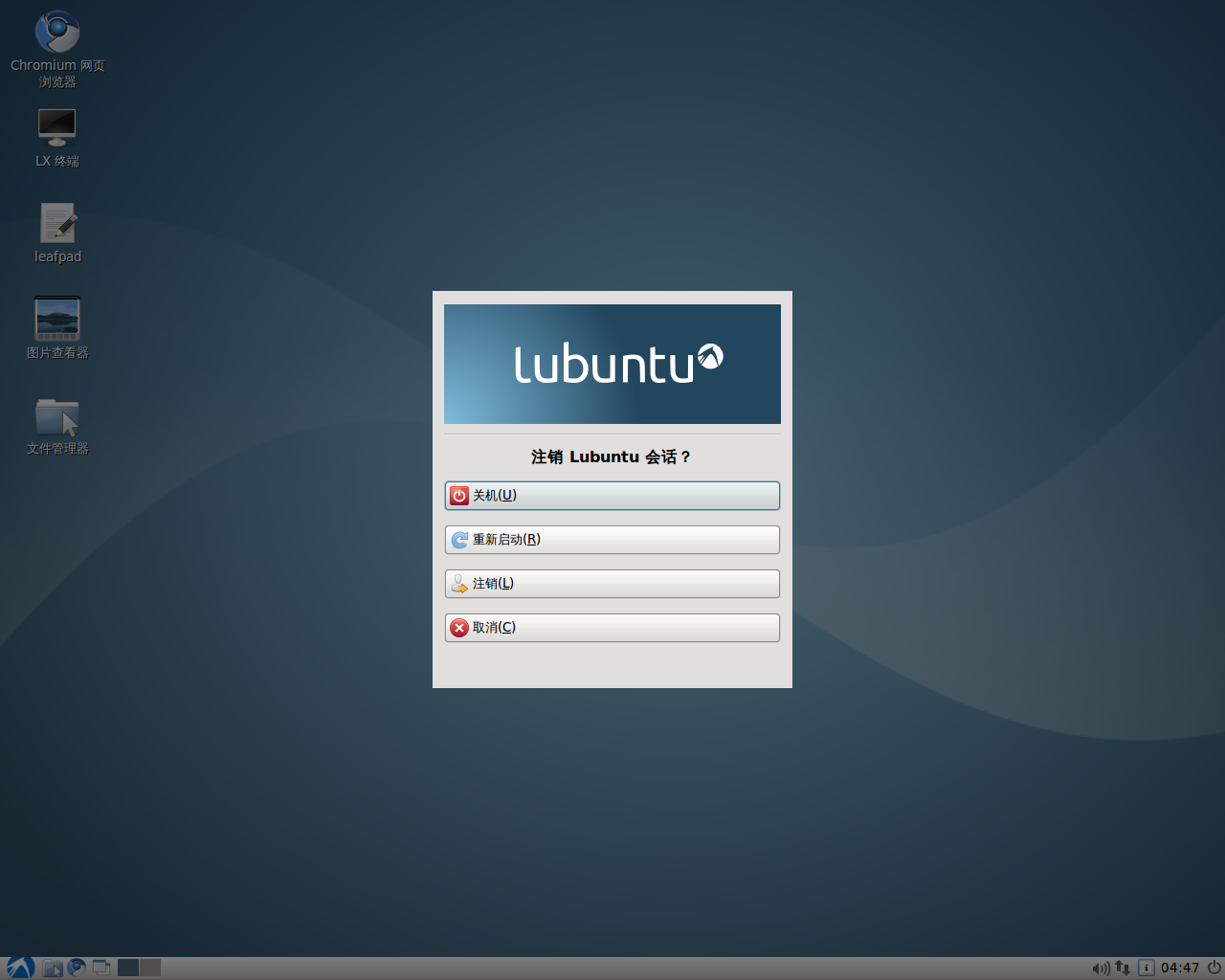The height and width of the screenshot is (980, 1225).
Task: Click the info notification tray icon
Action: (x=1147, y=969)
